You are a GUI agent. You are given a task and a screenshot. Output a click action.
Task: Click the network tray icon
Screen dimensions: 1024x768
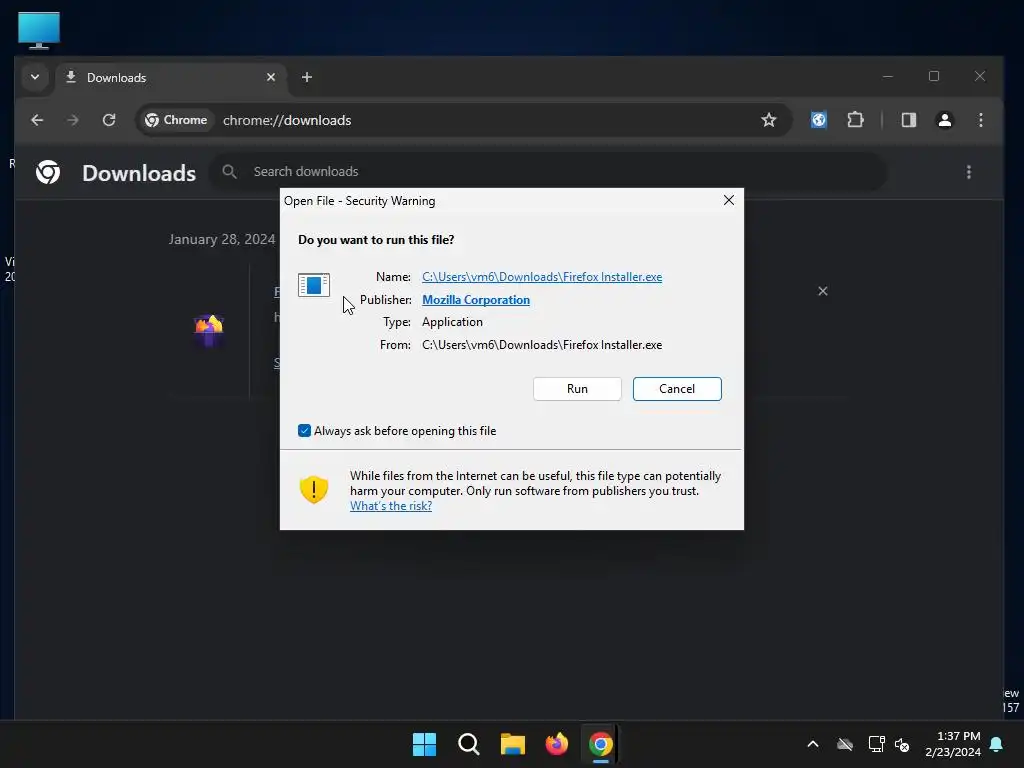(876, 744)
